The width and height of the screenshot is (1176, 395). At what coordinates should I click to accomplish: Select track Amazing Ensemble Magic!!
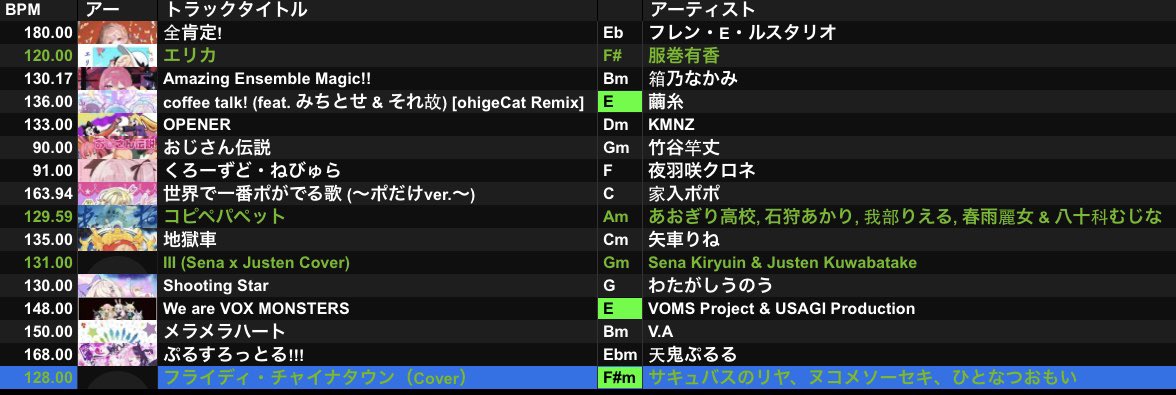pos(267,79)
